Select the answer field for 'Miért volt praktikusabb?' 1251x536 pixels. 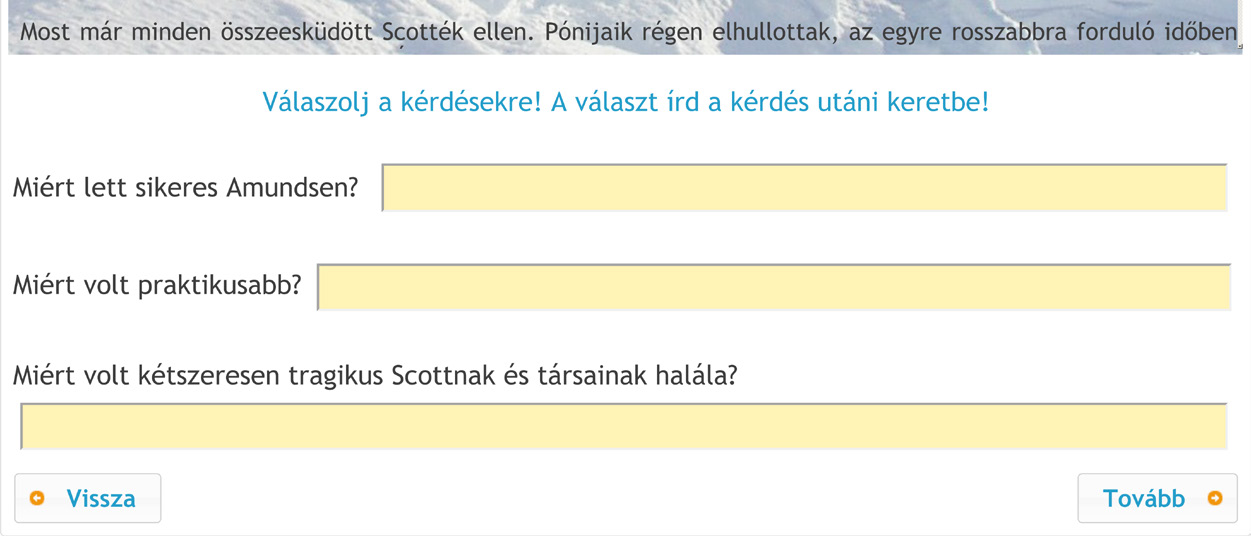coord(774,288)
